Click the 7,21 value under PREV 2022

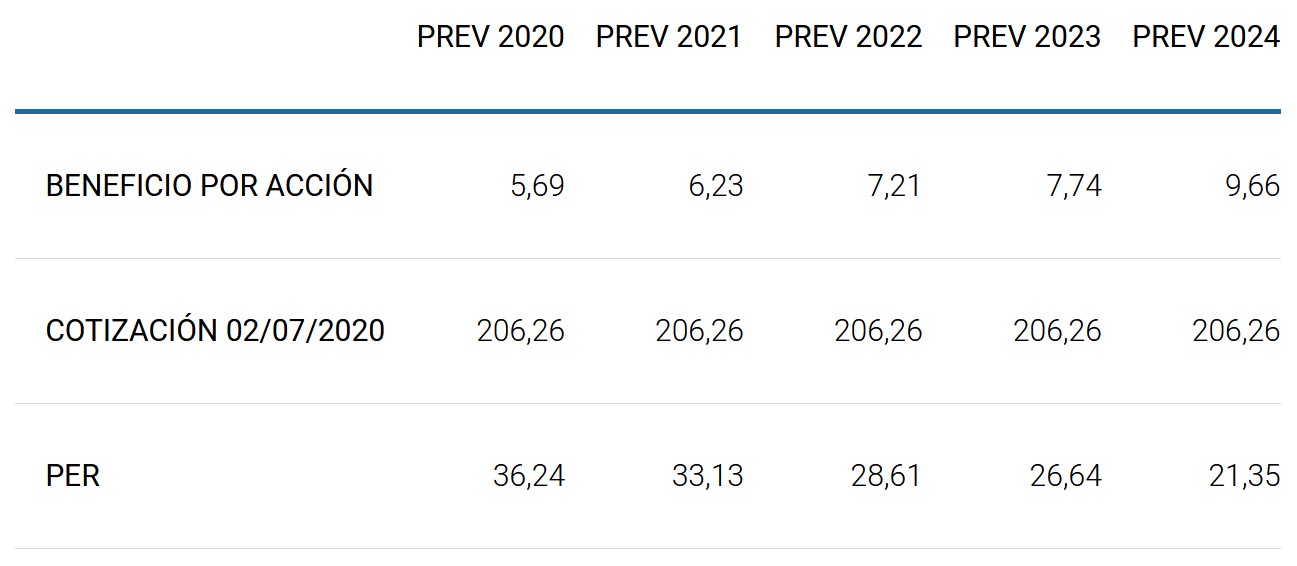[895, 186]
